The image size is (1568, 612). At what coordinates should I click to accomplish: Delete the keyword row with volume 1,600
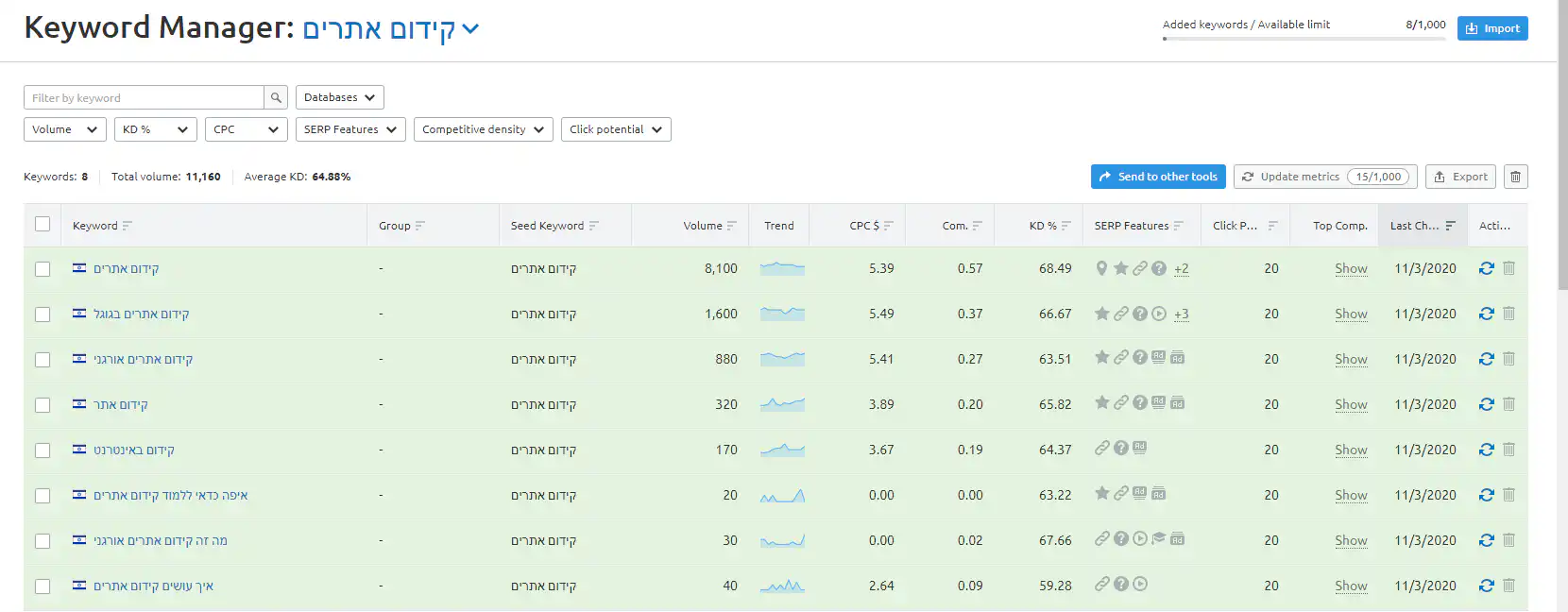pyautogui.click(x=1508, y=314)
